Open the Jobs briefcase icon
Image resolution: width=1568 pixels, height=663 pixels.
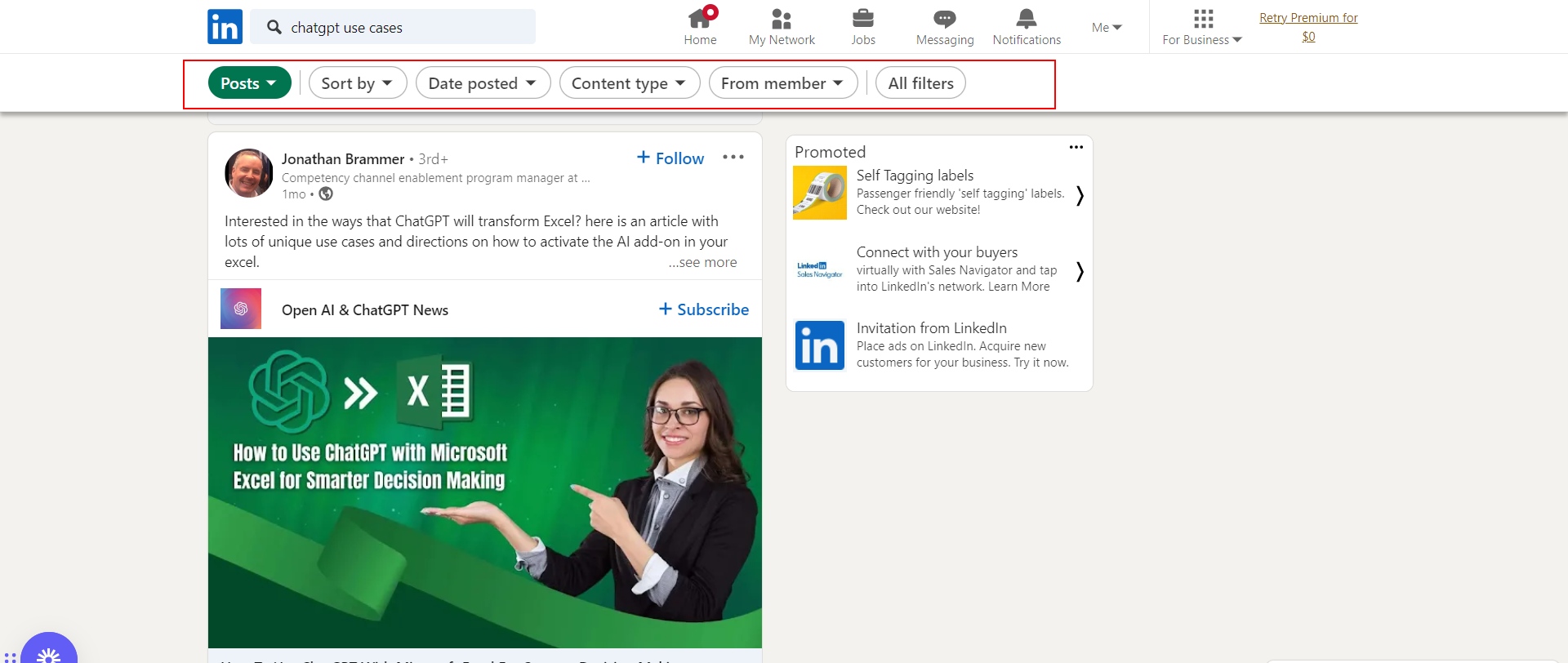(863, 18)
